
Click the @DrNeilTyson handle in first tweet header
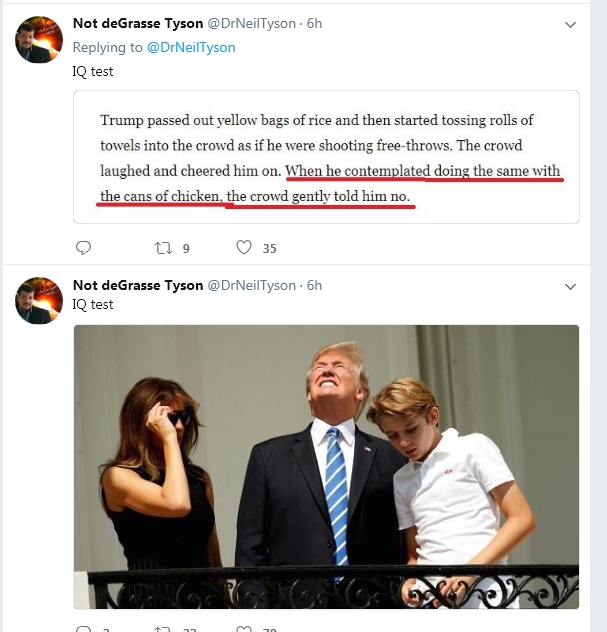[251, 23]
